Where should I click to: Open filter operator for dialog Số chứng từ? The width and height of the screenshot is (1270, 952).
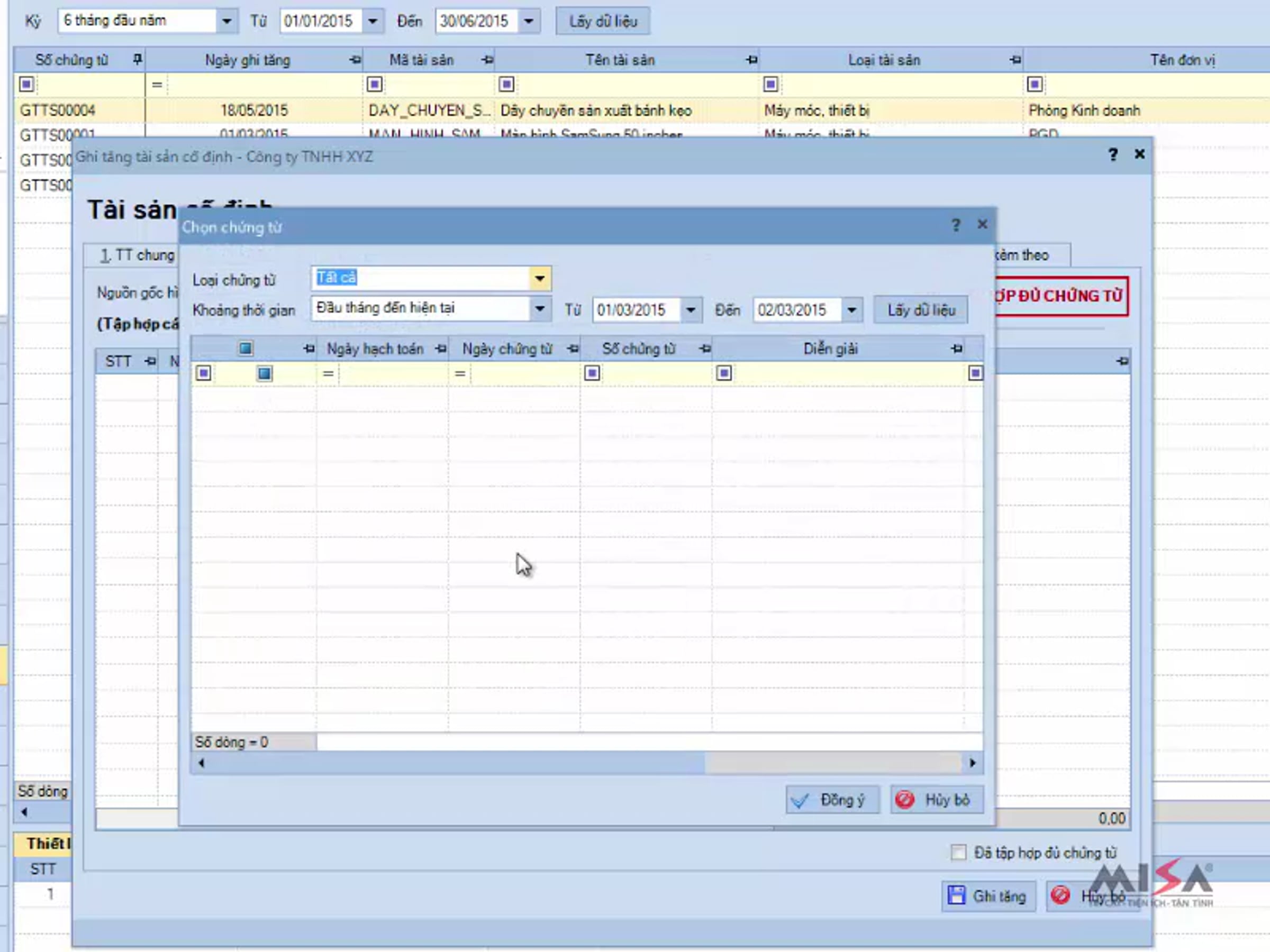592,373
